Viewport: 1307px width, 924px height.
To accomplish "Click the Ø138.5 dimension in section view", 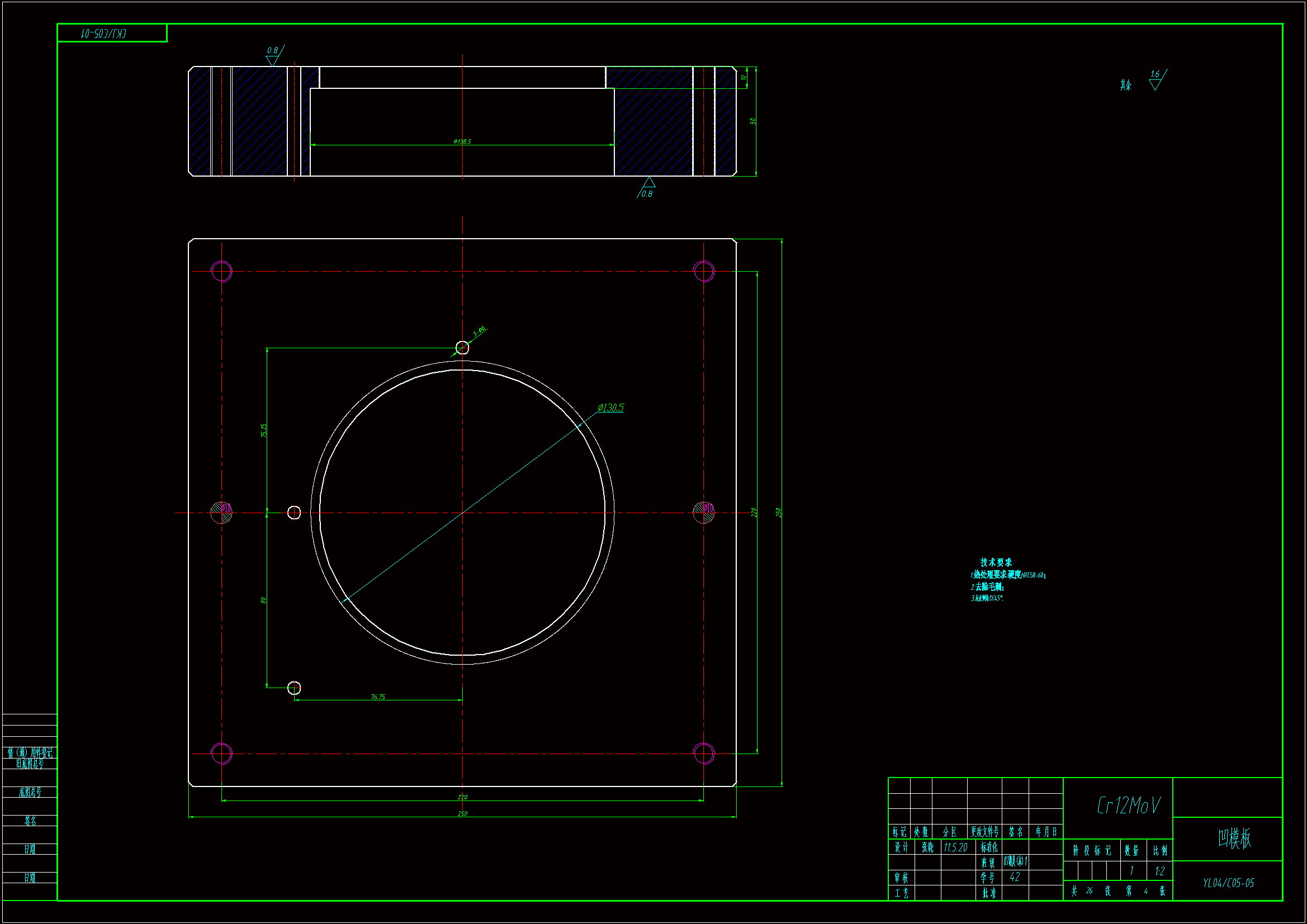I will click(x=462, y=141).
